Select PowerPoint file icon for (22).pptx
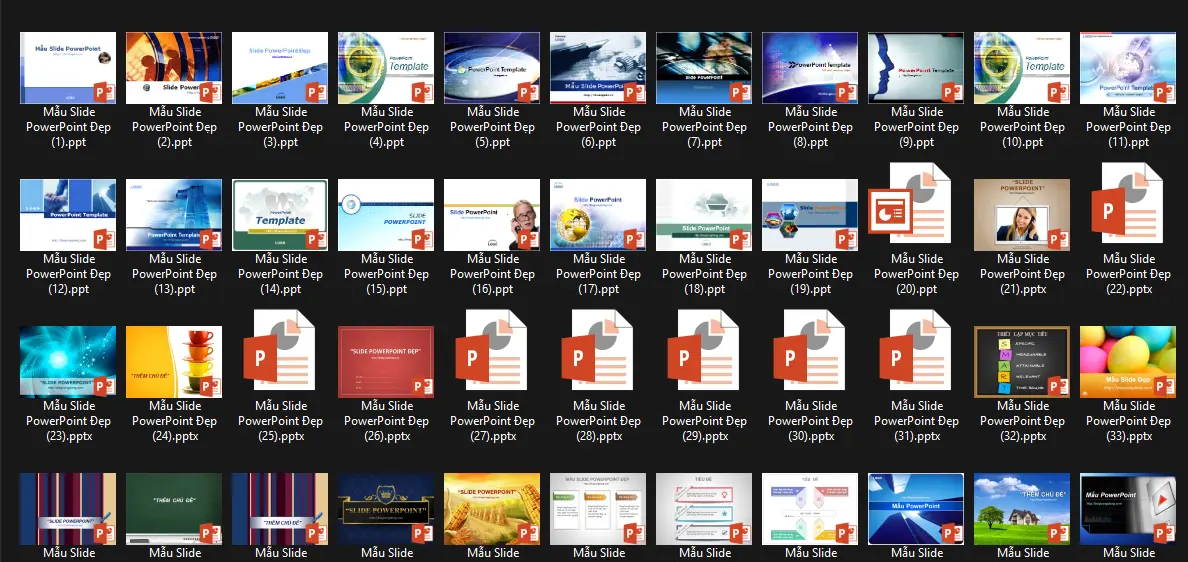Image resolution: width=1188 pixels, height=562 pixels. (1127, 205)
